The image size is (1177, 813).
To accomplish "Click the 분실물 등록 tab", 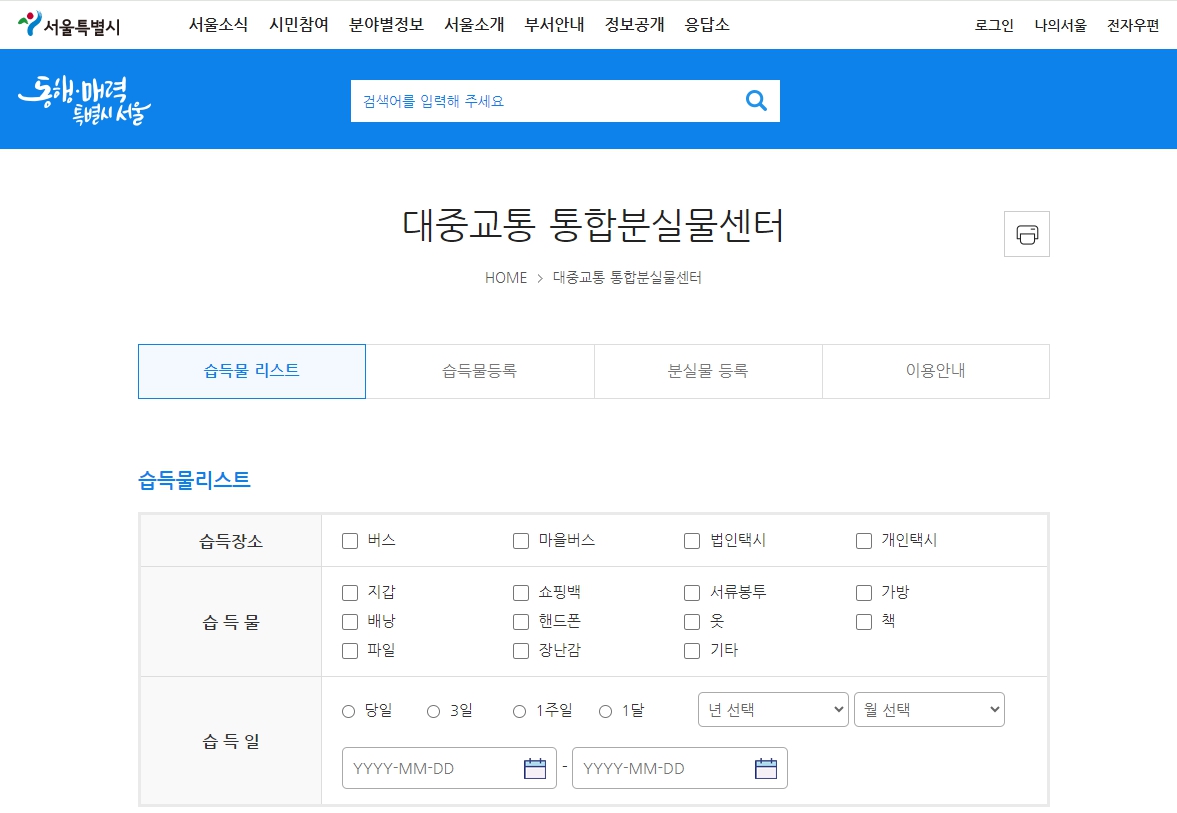I will coord(707,371).
